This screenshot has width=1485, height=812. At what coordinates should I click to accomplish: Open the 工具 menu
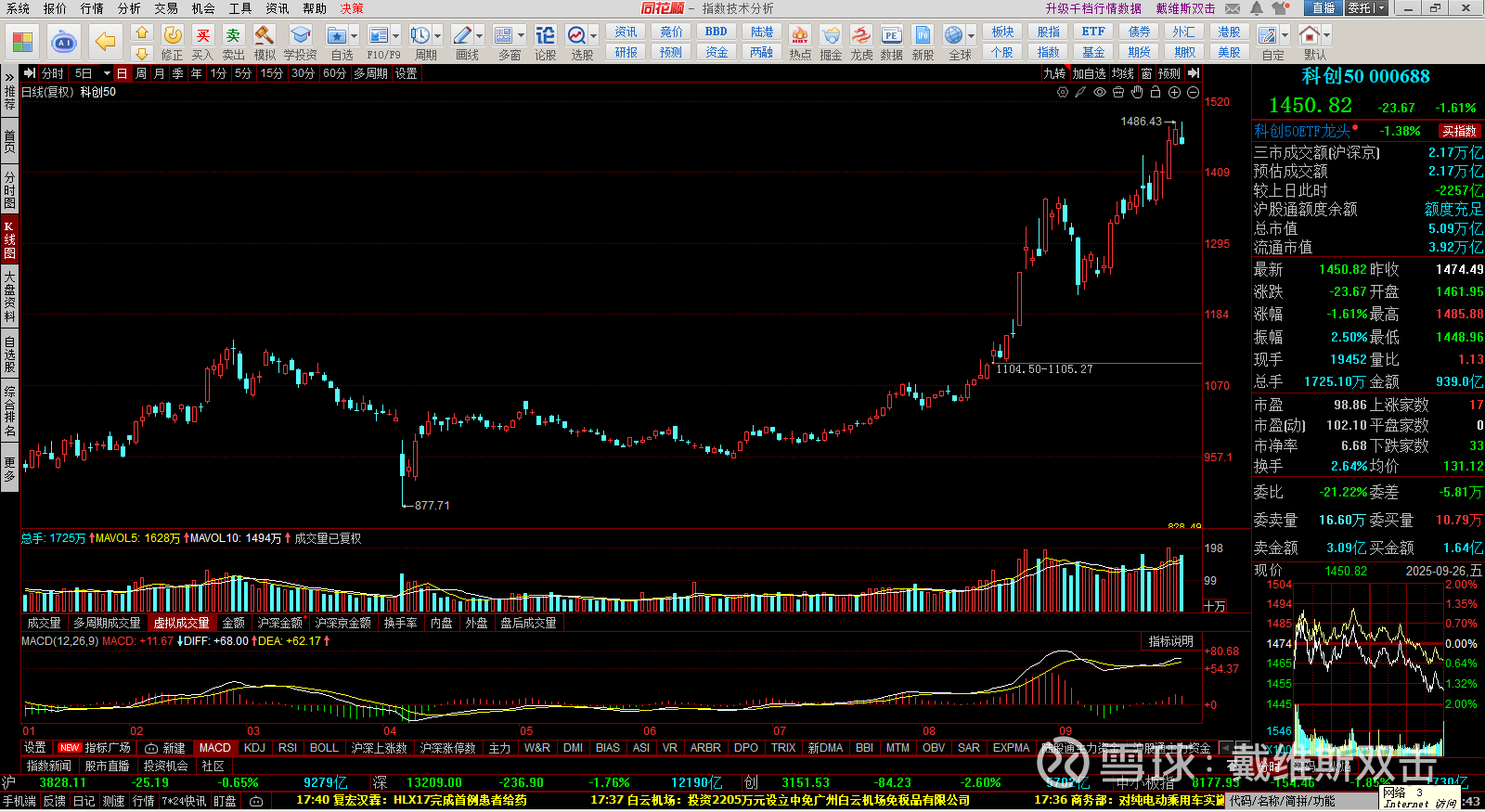[240, 8]
